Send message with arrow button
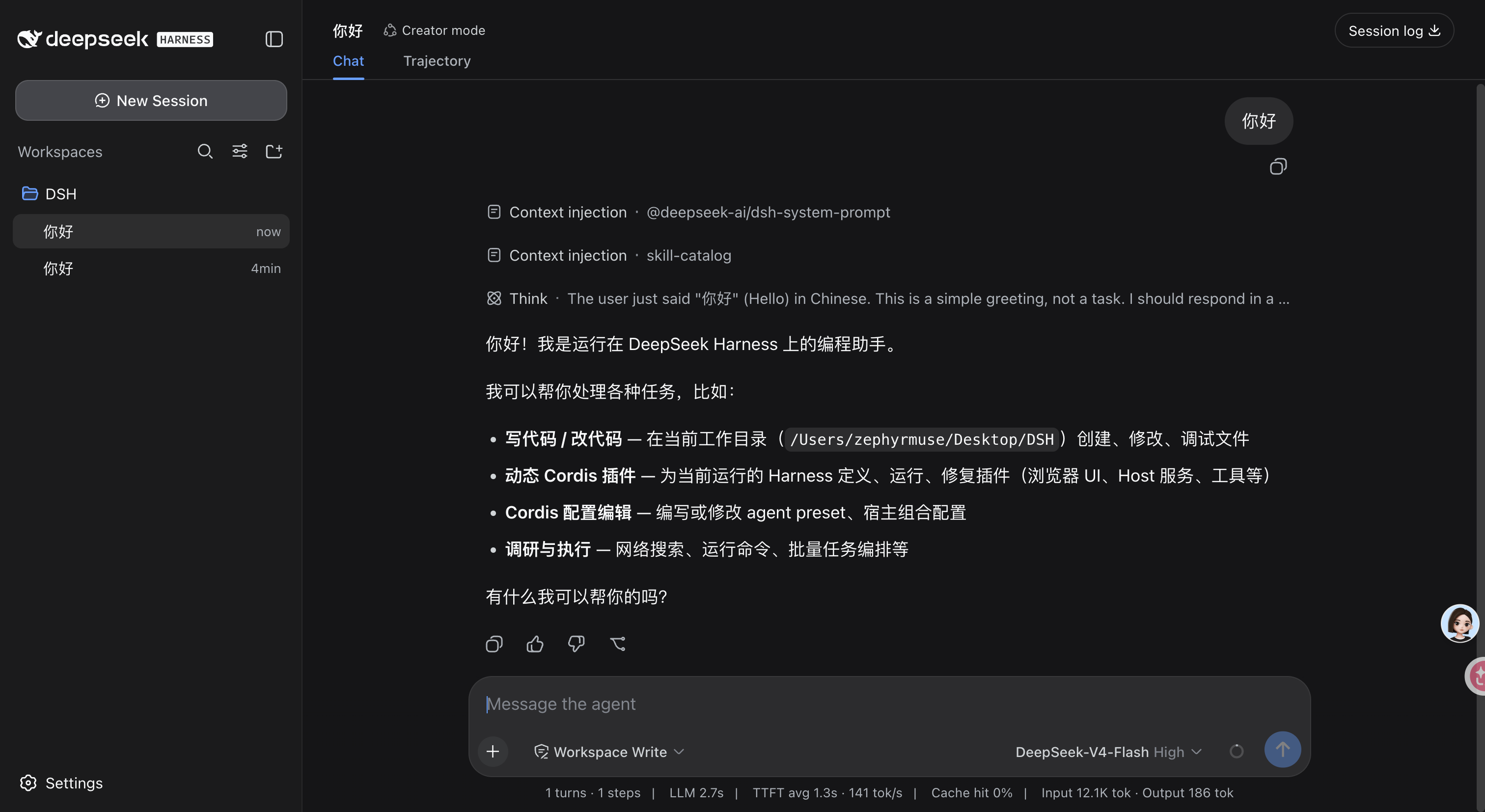This screenshot has height=812, width=1485. (1282, 749)
